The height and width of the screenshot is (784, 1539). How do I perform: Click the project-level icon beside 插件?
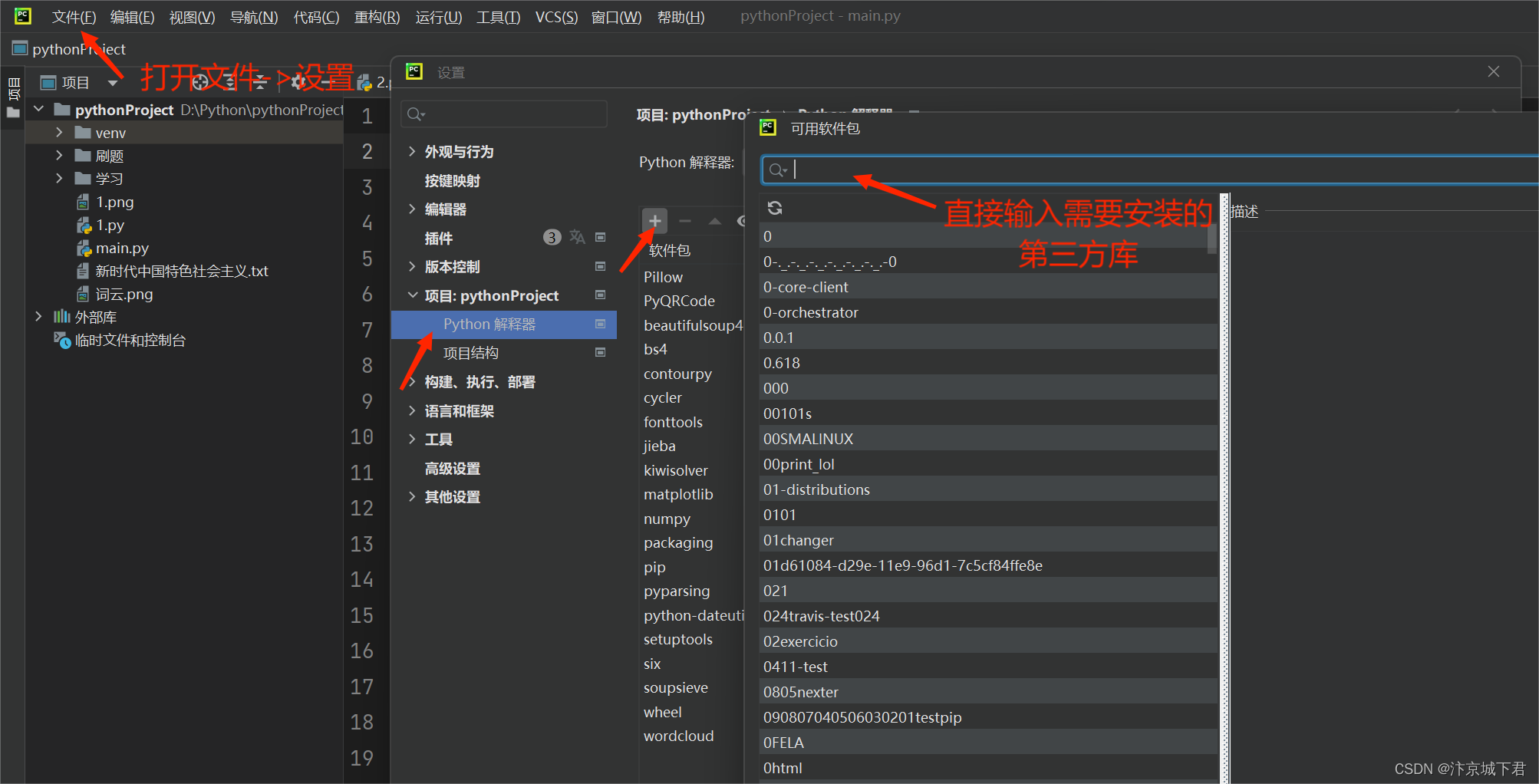click(x=601, y=238)
